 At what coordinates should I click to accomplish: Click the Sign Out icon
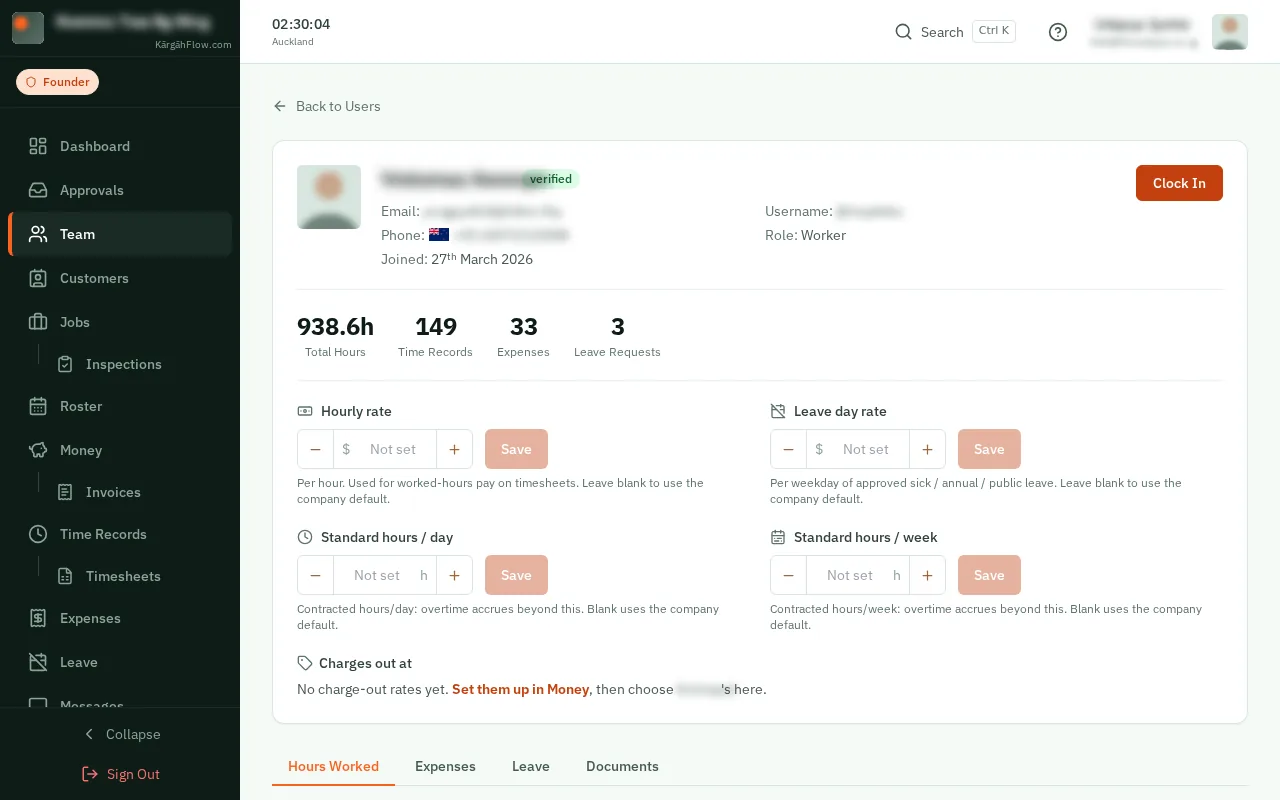(x=90, y=774)
